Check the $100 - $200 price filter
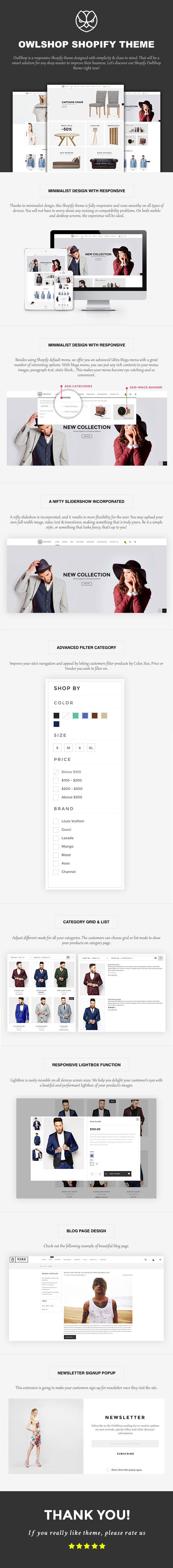This screenshot has width=173, height=1568. [56, 780]
